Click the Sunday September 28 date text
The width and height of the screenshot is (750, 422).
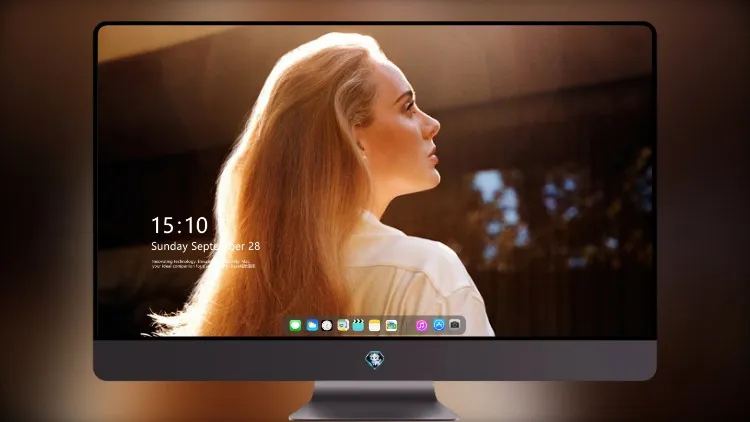[x=206, y=246]
